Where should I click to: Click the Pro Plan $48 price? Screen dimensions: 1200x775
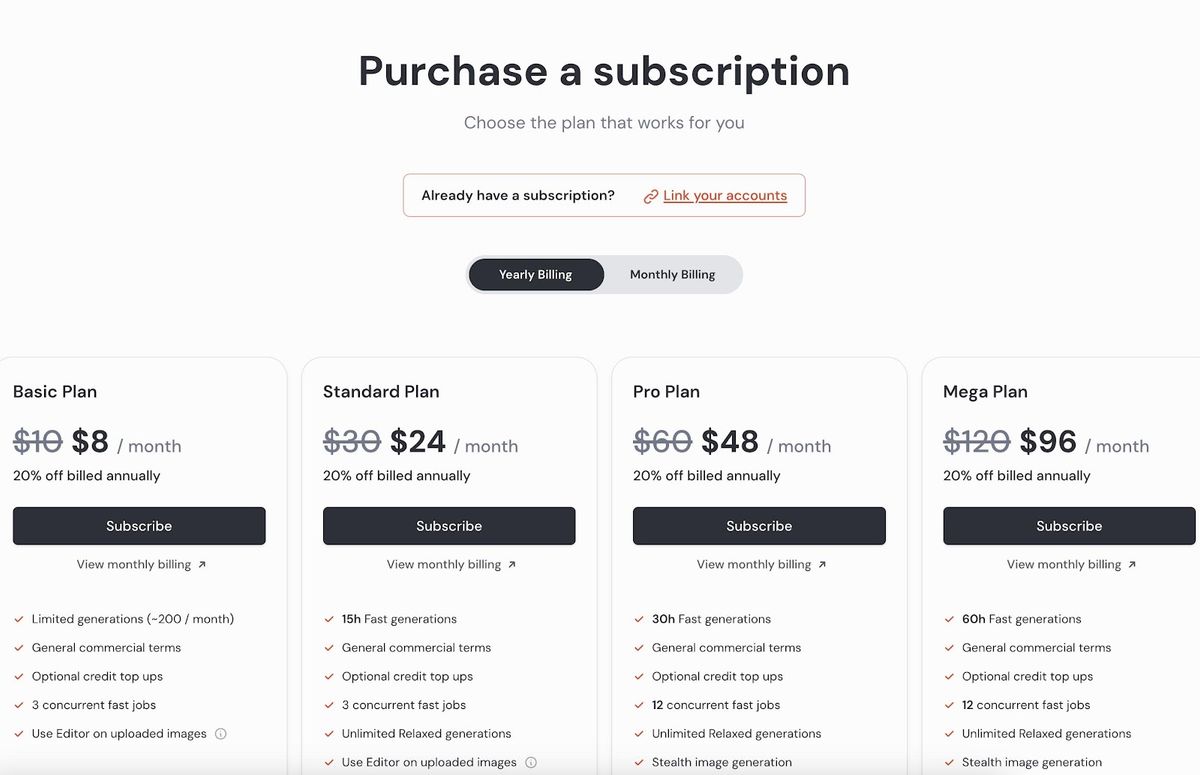730,441
